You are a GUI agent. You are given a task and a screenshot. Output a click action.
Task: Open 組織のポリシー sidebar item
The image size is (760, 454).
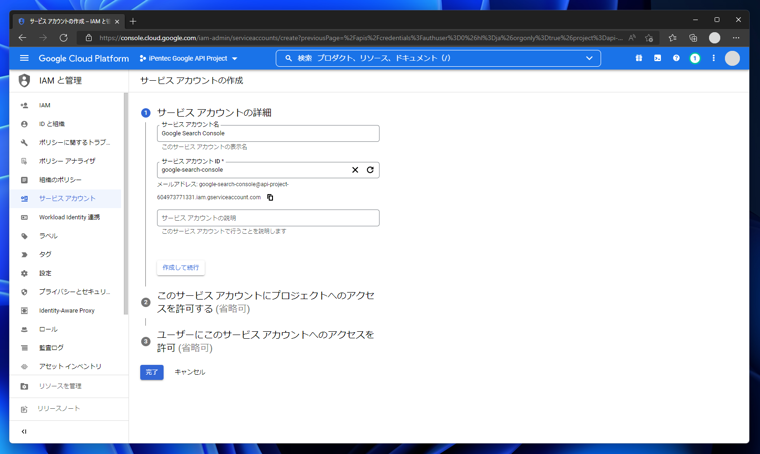click(66, 180)
